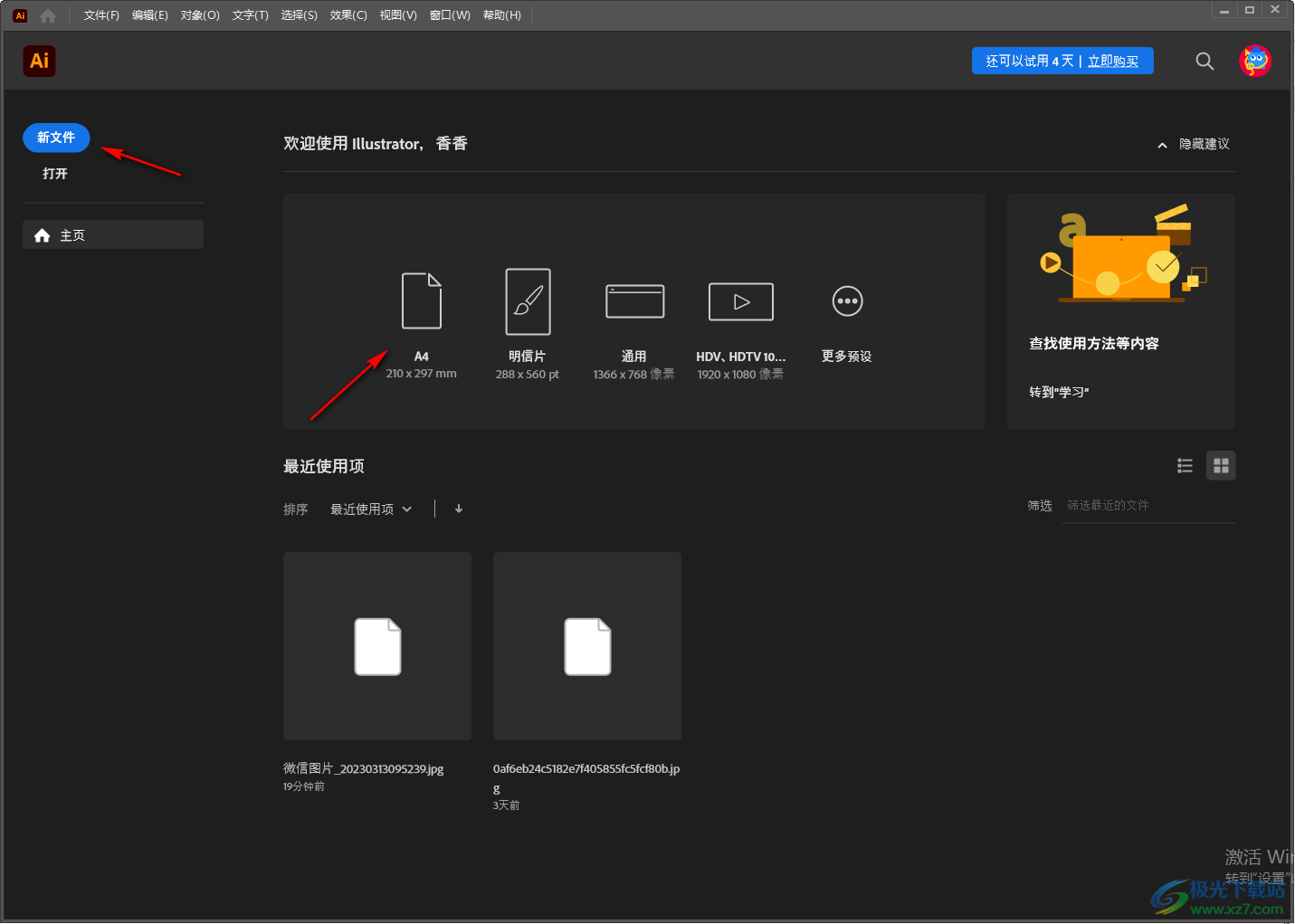Click 查找使用方法等内容 heading

click(x=1094, y=344)
